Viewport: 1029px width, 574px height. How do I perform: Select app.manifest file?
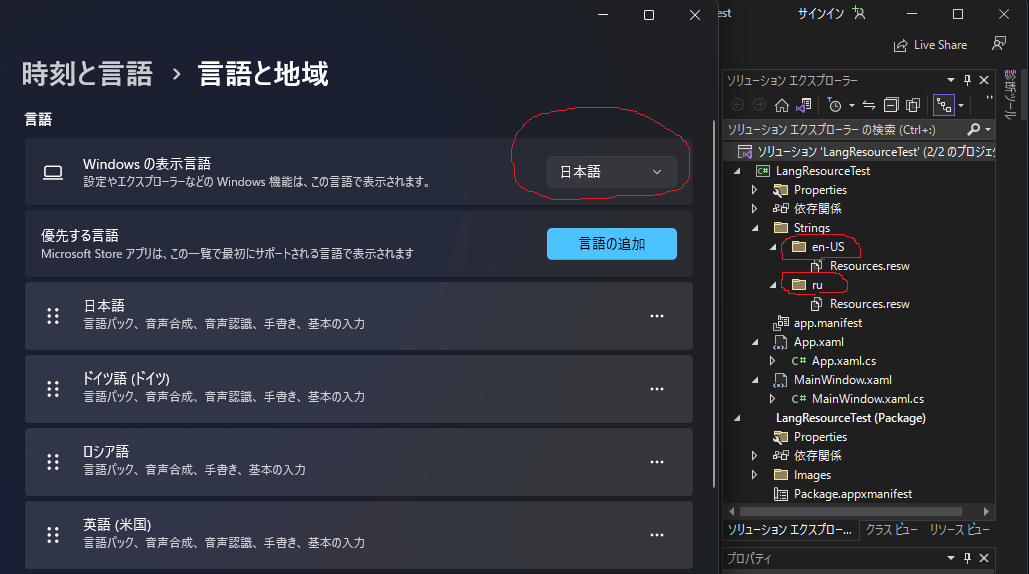[828, 323]
